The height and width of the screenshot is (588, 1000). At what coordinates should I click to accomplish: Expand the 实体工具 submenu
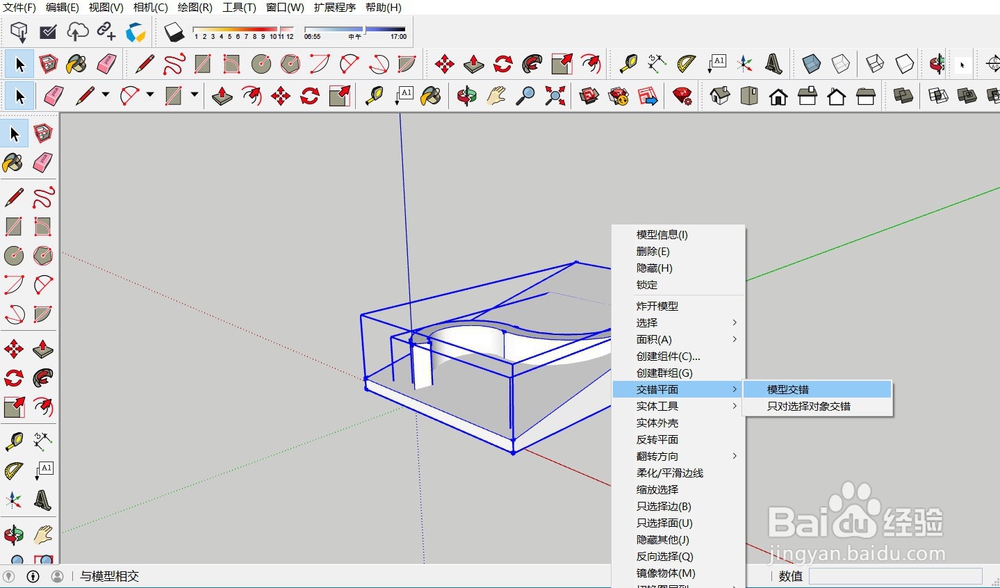point(679,406)
